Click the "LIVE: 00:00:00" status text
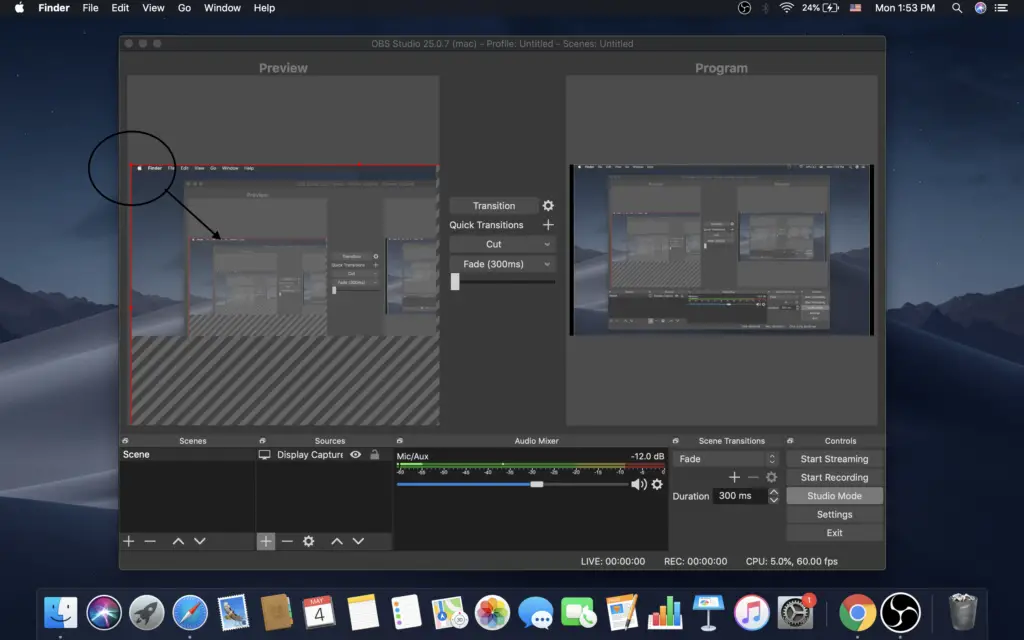 coord(613,562)
